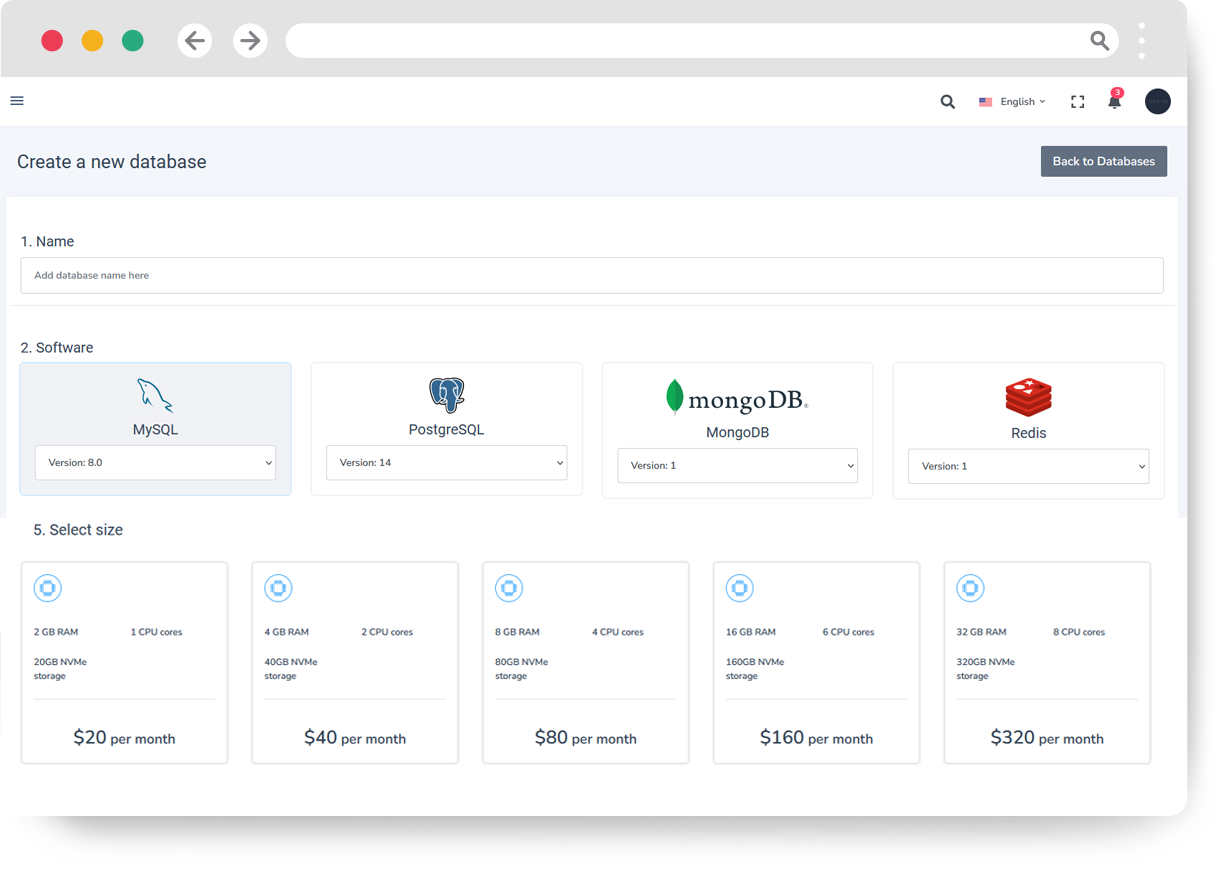Viewport: 1219px width, 880px height.
Task: Select the 2 GB RAM size plan
Action: (x=124, y=662)
